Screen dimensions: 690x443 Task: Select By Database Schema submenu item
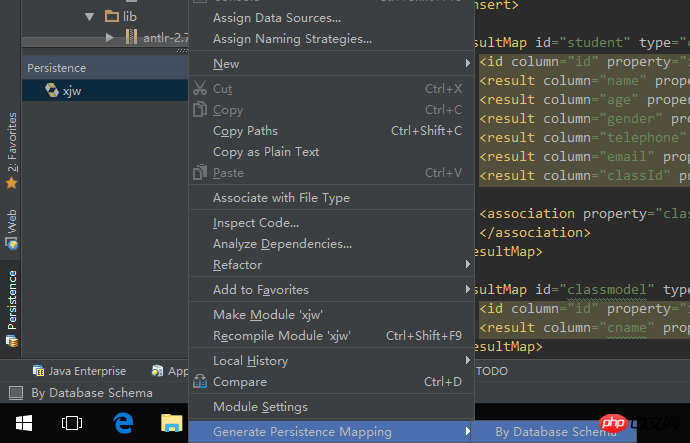pyautogui.click(x=555, y=432)
